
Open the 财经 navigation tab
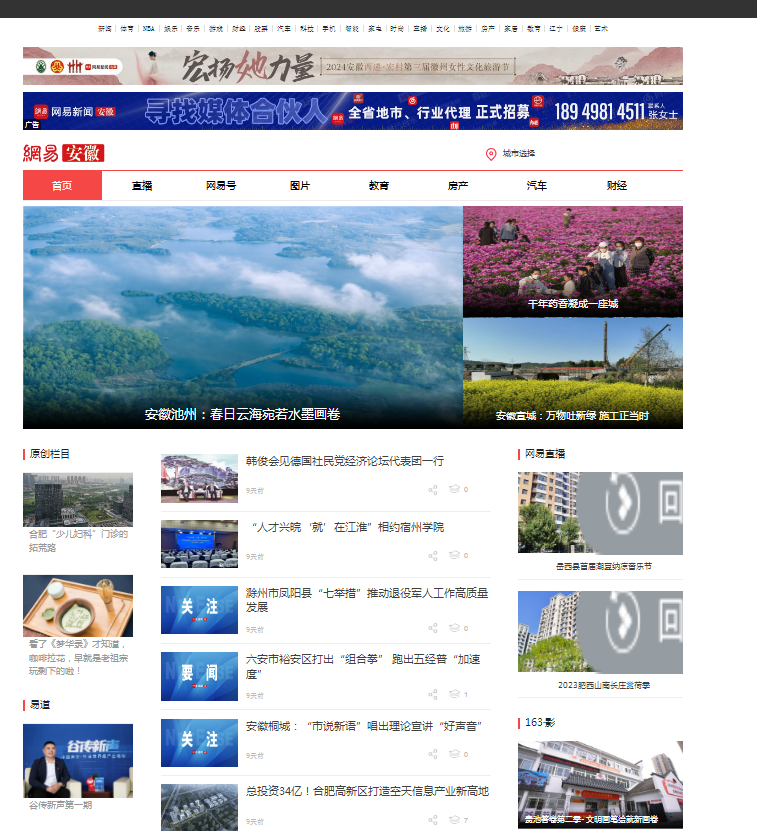tap(616, 185)
